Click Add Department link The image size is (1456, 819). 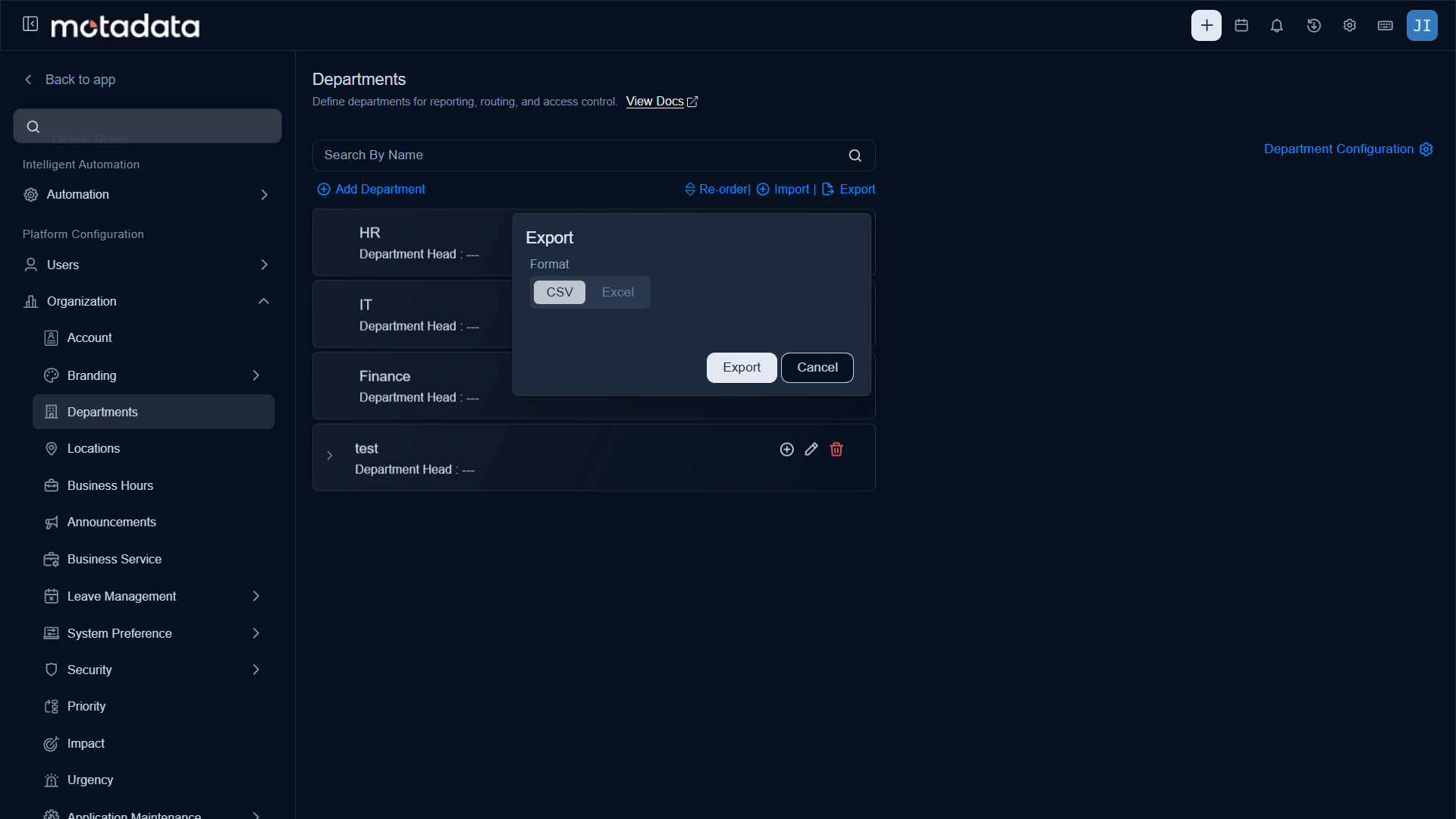pos(371,190)
